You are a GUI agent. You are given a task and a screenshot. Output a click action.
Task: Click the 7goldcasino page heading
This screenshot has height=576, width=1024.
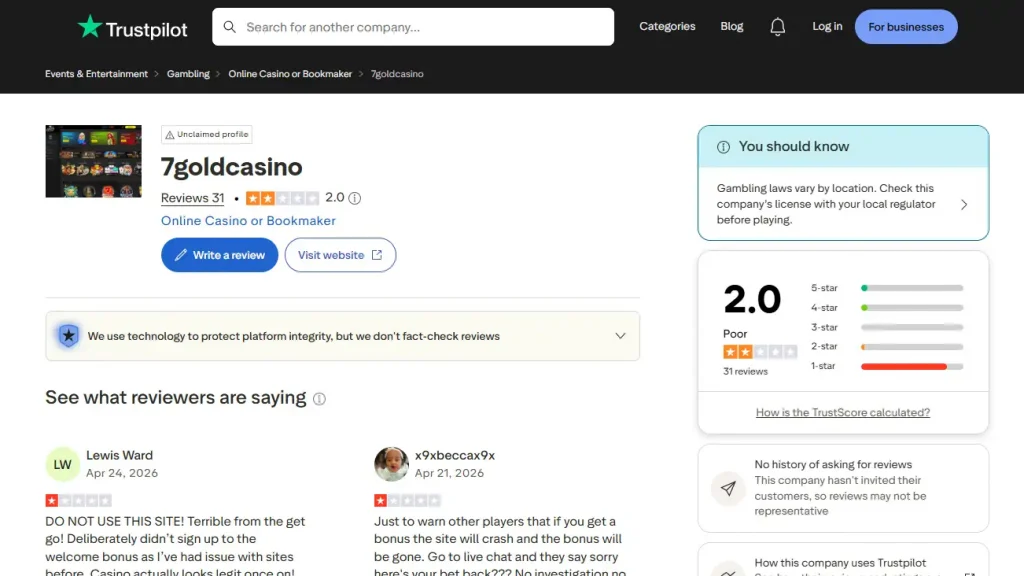coord(232,167)
